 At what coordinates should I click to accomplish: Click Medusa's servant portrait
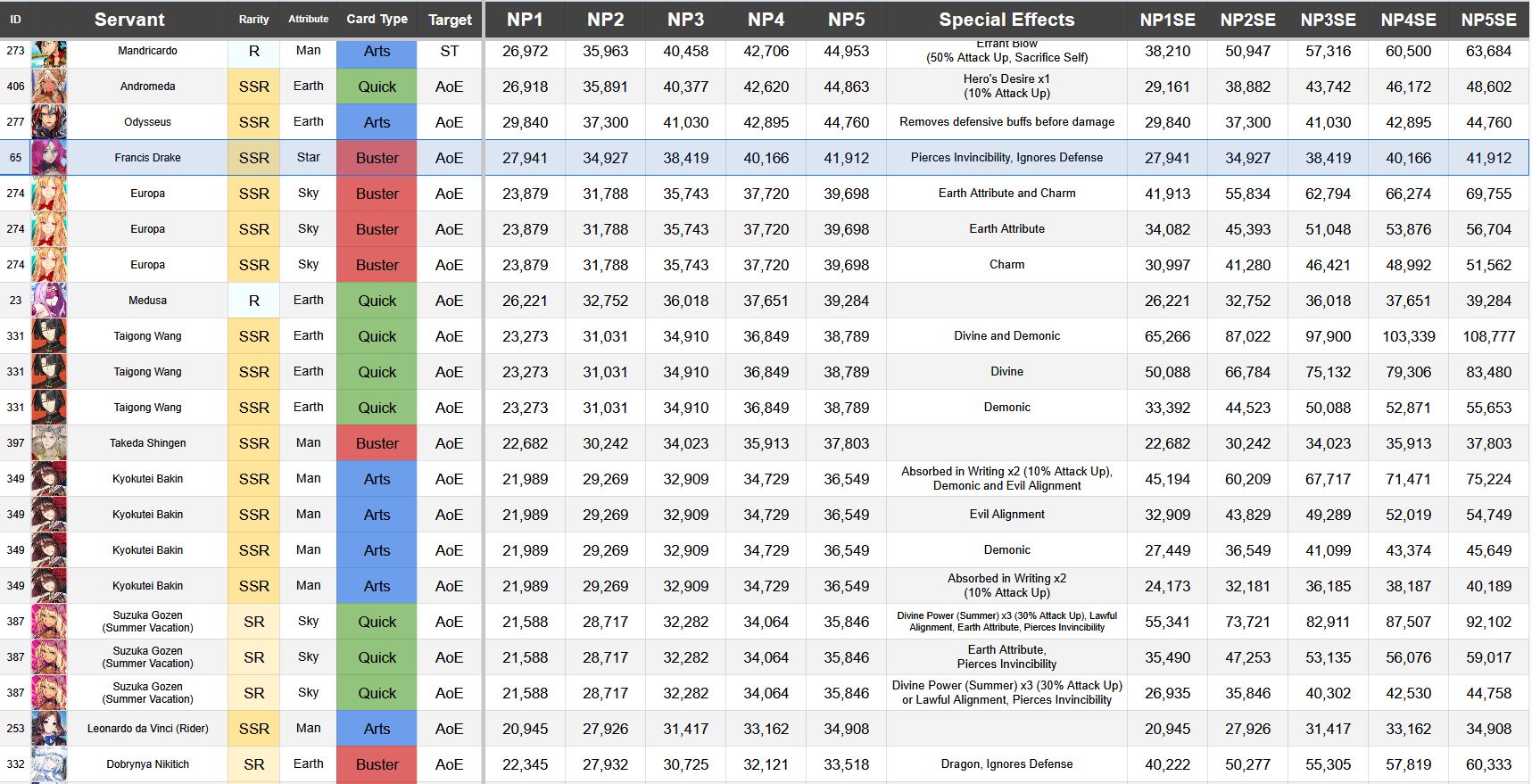click(49, 301)
